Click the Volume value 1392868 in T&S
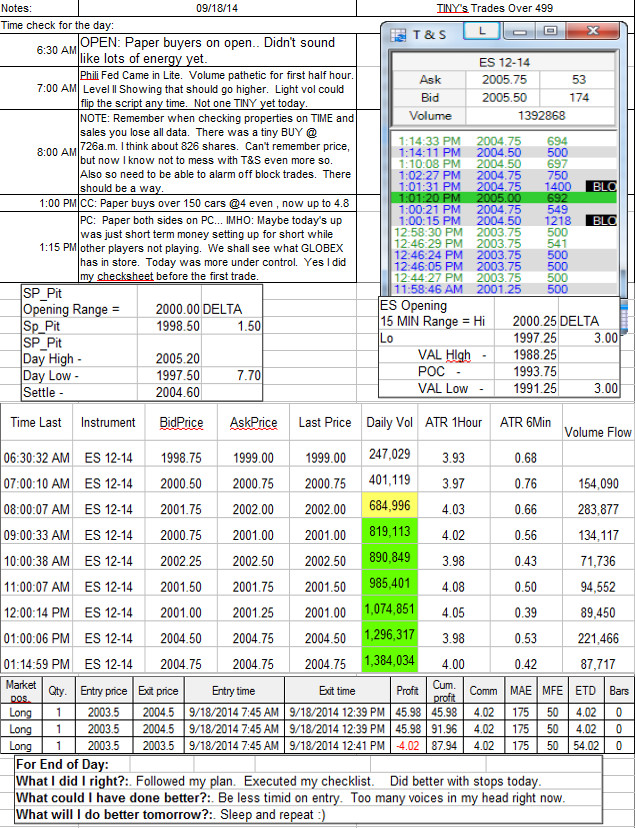Screen dimensions: 635x828 tap(541, 116)
